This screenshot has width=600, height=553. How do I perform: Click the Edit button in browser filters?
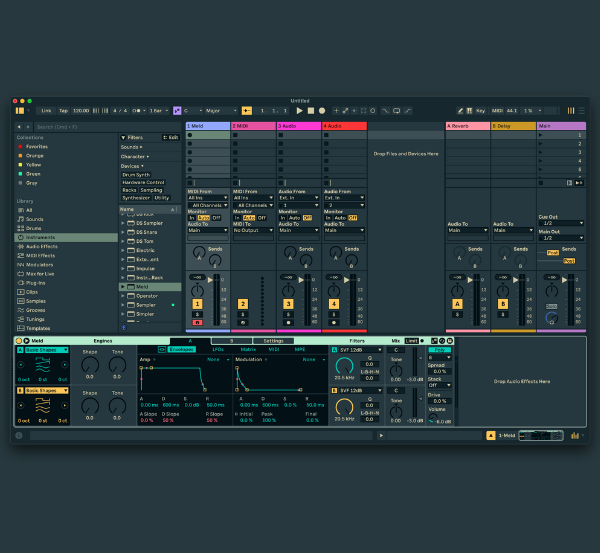tap(171, 137)
